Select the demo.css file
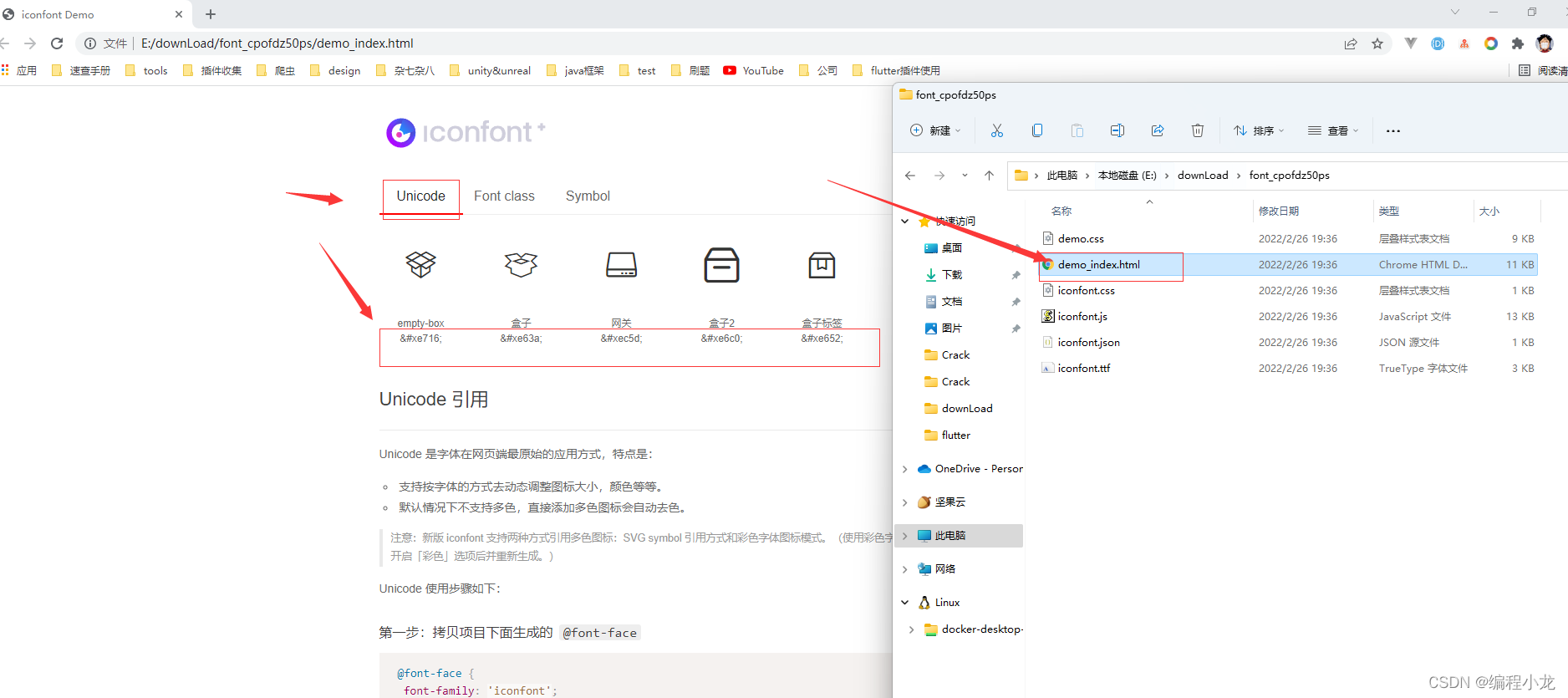The height and width of the screenshot is (698, 1568). (1081, 239)
